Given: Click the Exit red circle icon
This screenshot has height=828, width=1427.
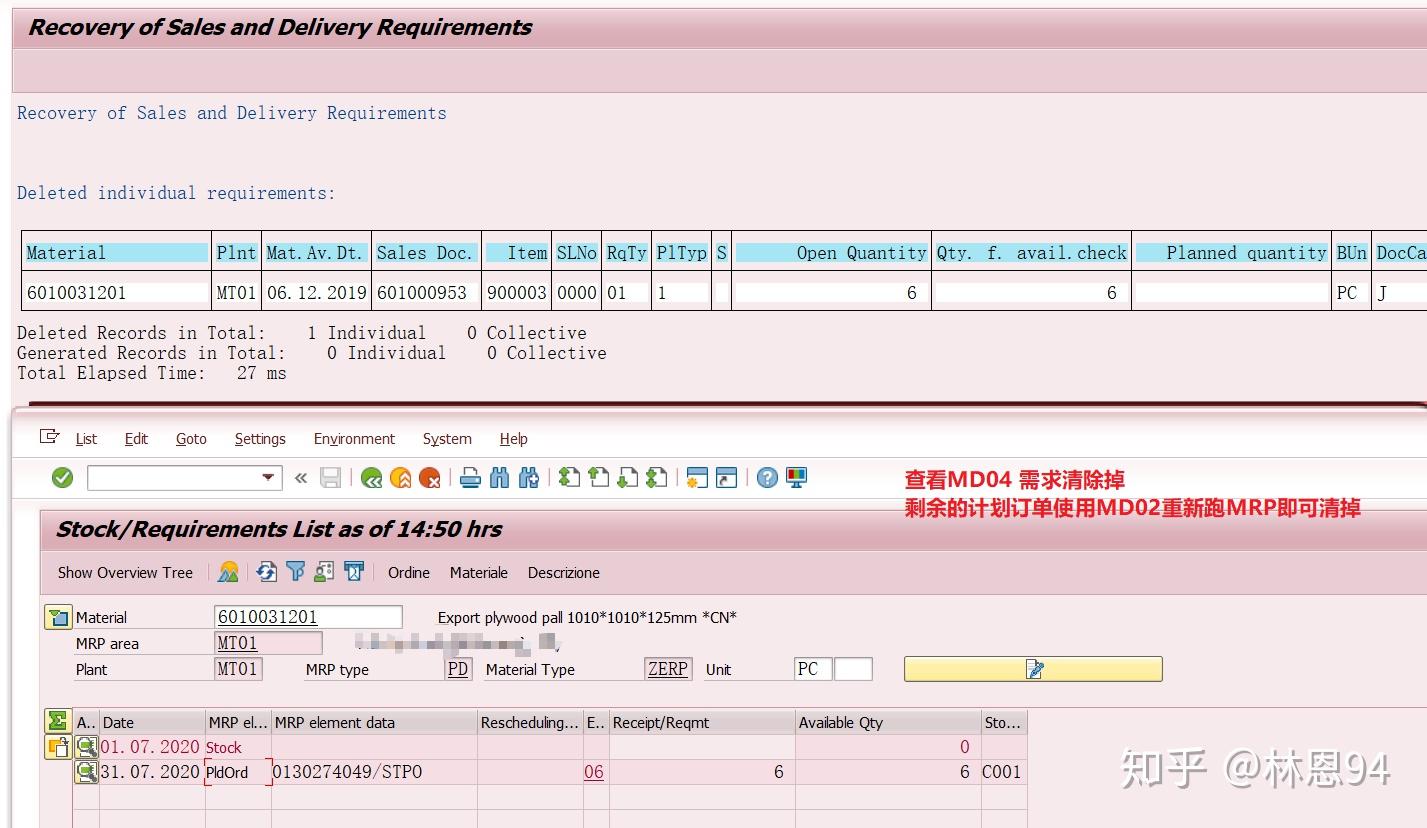Looking at the screenshot, I should point(430,477).
